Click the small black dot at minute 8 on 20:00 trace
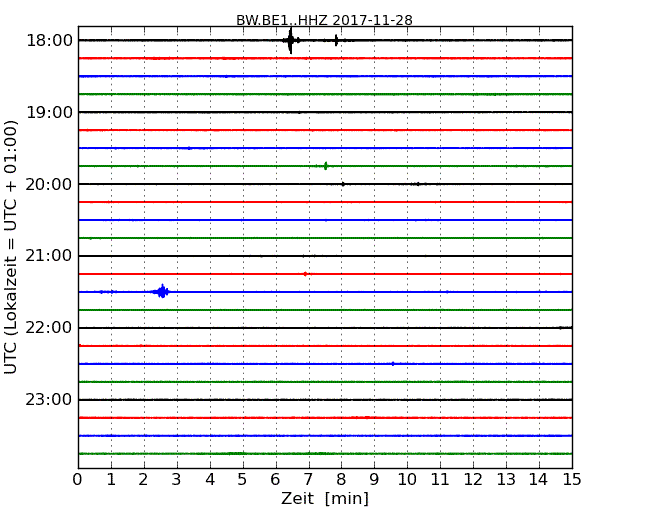The width and height of the screenshot is (650, 520). click(343, 184)
